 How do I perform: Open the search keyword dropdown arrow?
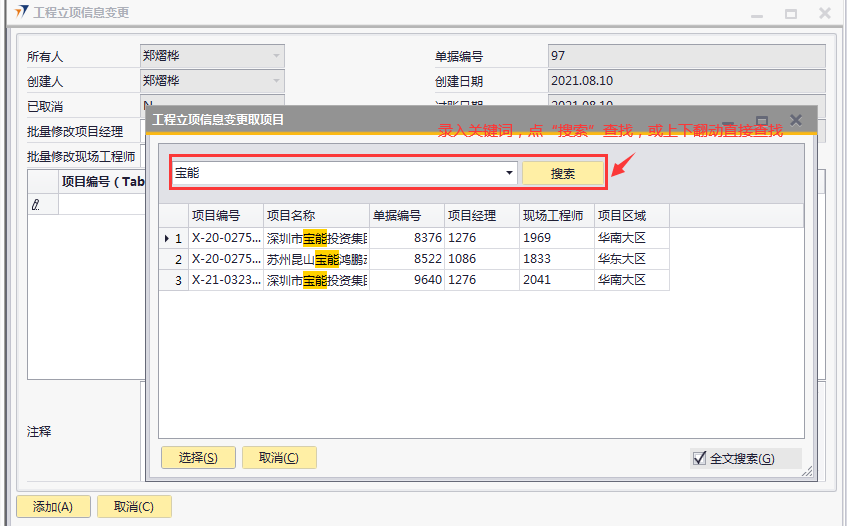point(509,173)
